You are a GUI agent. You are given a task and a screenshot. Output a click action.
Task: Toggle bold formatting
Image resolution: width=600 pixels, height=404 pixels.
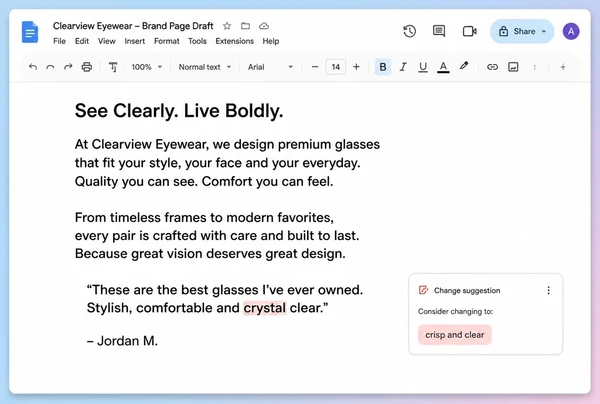tap(383, 67)
